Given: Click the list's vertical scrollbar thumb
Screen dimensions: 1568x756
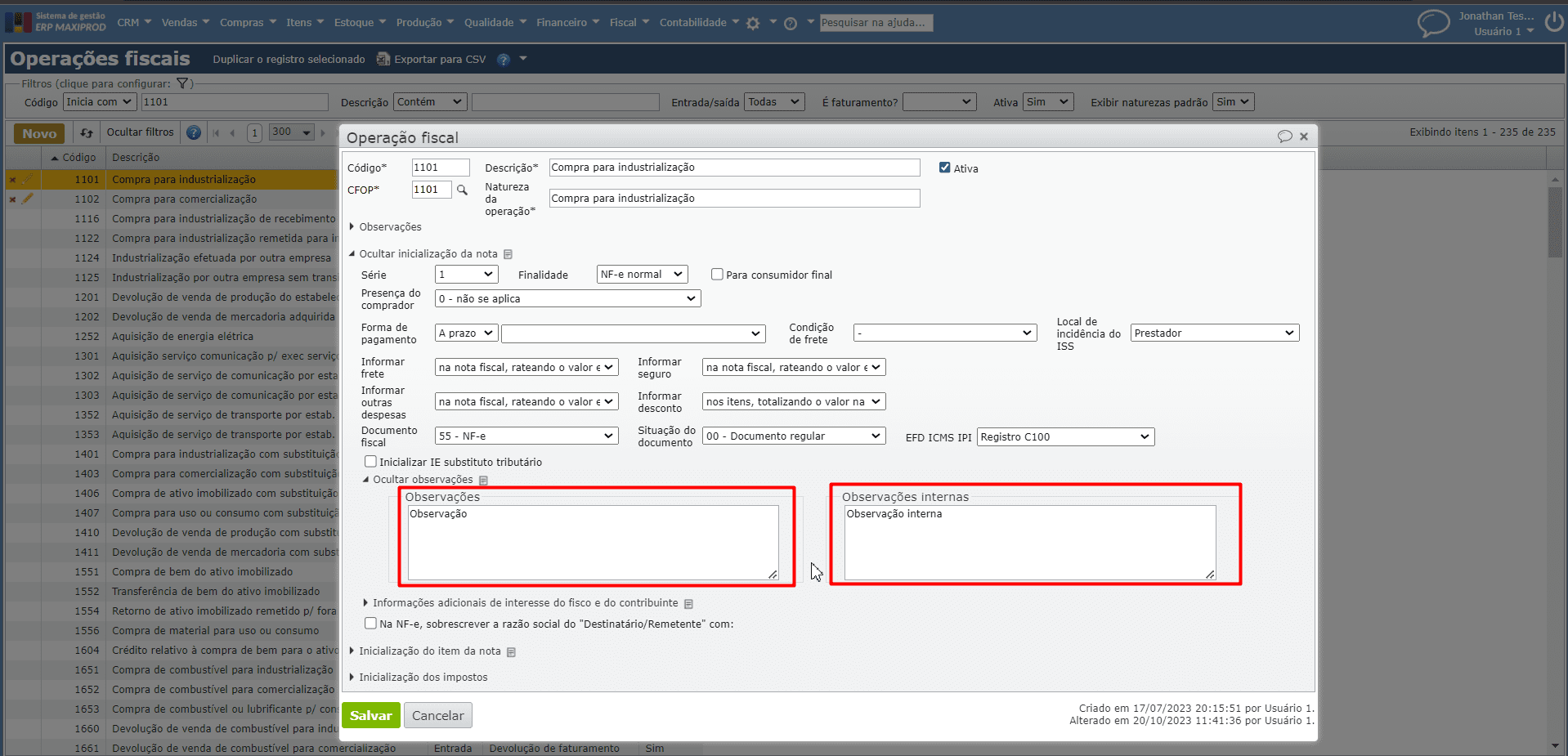Looking at the screenshot, I should pyautogui.click(x=1554, y=221).
